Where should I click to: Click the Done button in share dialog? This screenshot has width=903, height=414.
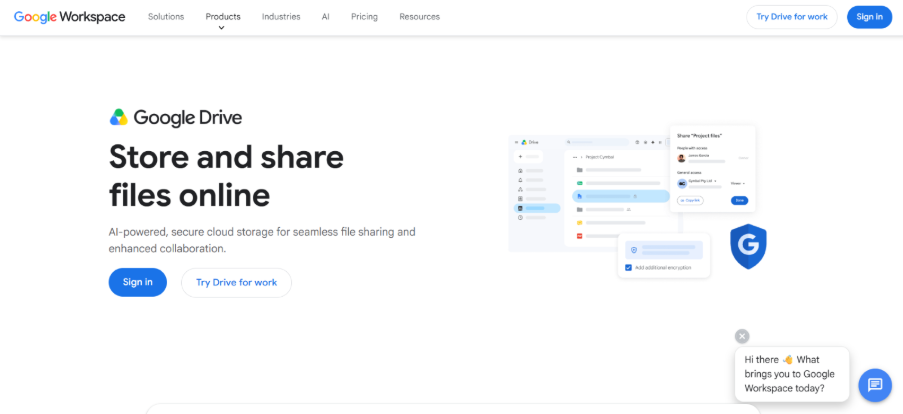[x=739, y=200]
